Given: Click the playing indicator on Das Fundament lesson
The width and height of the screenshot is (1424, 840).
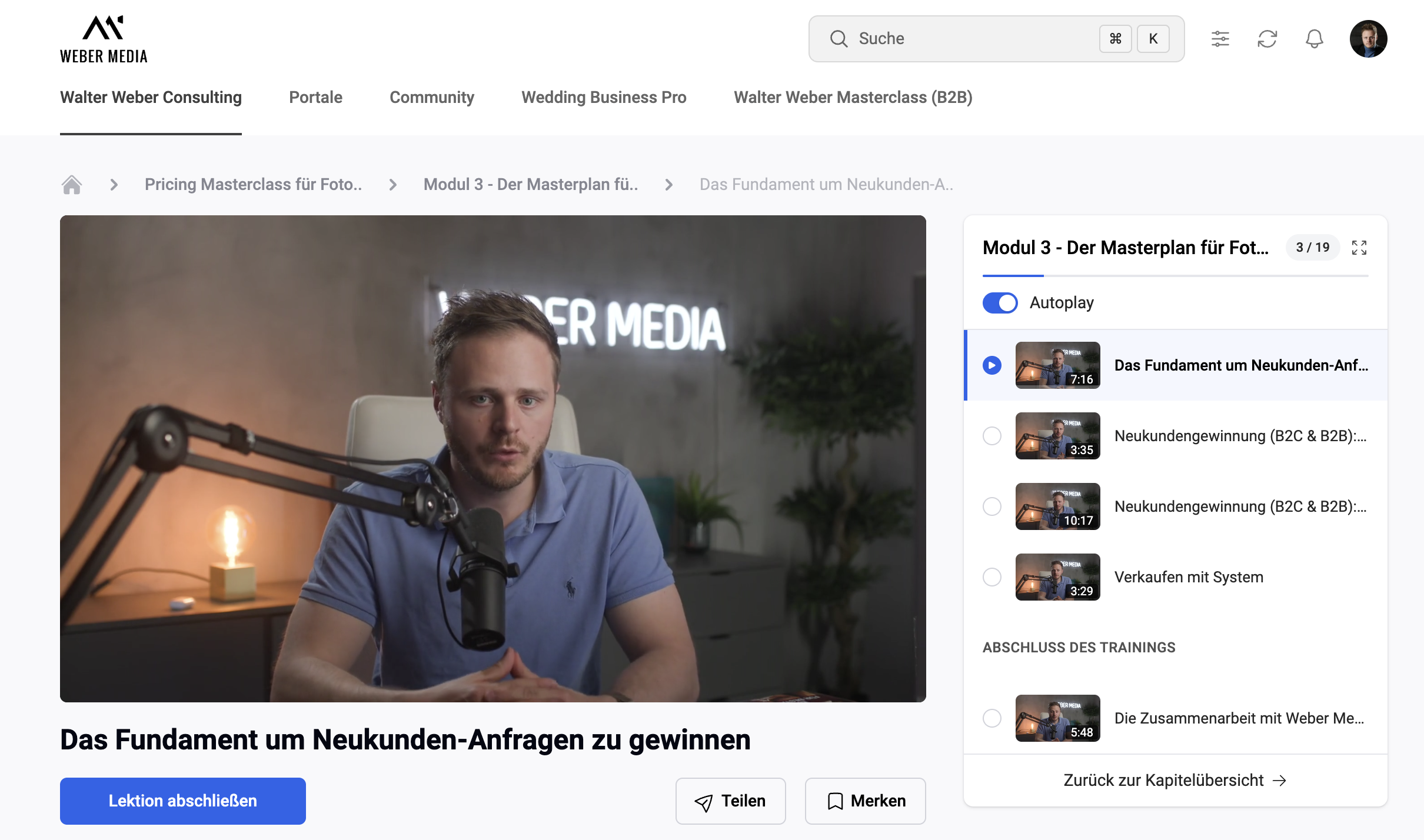Looking at the screenshot, I should coord(992,365).
